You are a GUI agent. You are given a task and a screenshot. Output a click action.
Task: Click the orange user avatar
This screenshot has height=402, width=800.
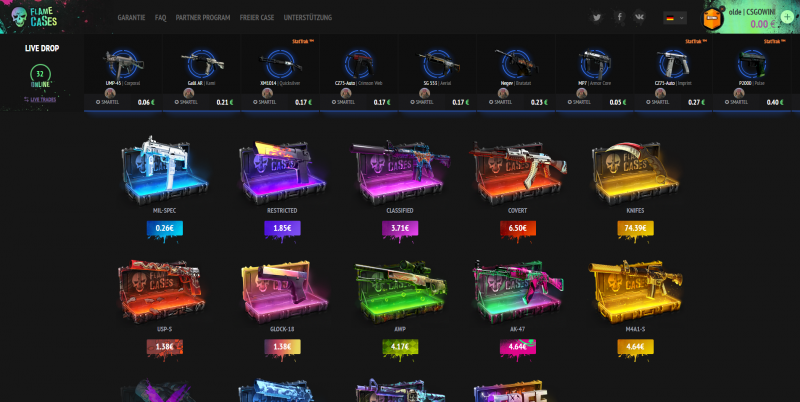pyautogui.click(x=713, y=19)
